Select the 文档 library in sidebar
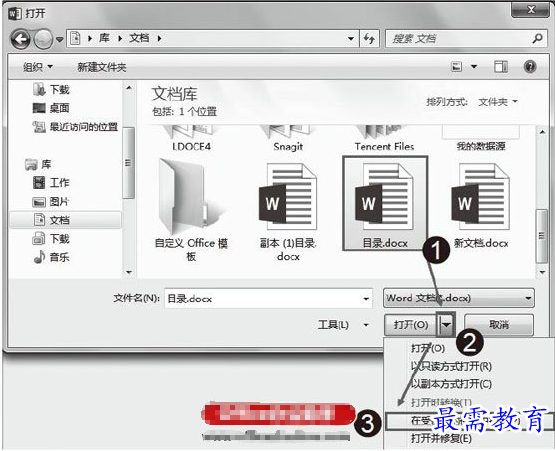 [65, 220]
